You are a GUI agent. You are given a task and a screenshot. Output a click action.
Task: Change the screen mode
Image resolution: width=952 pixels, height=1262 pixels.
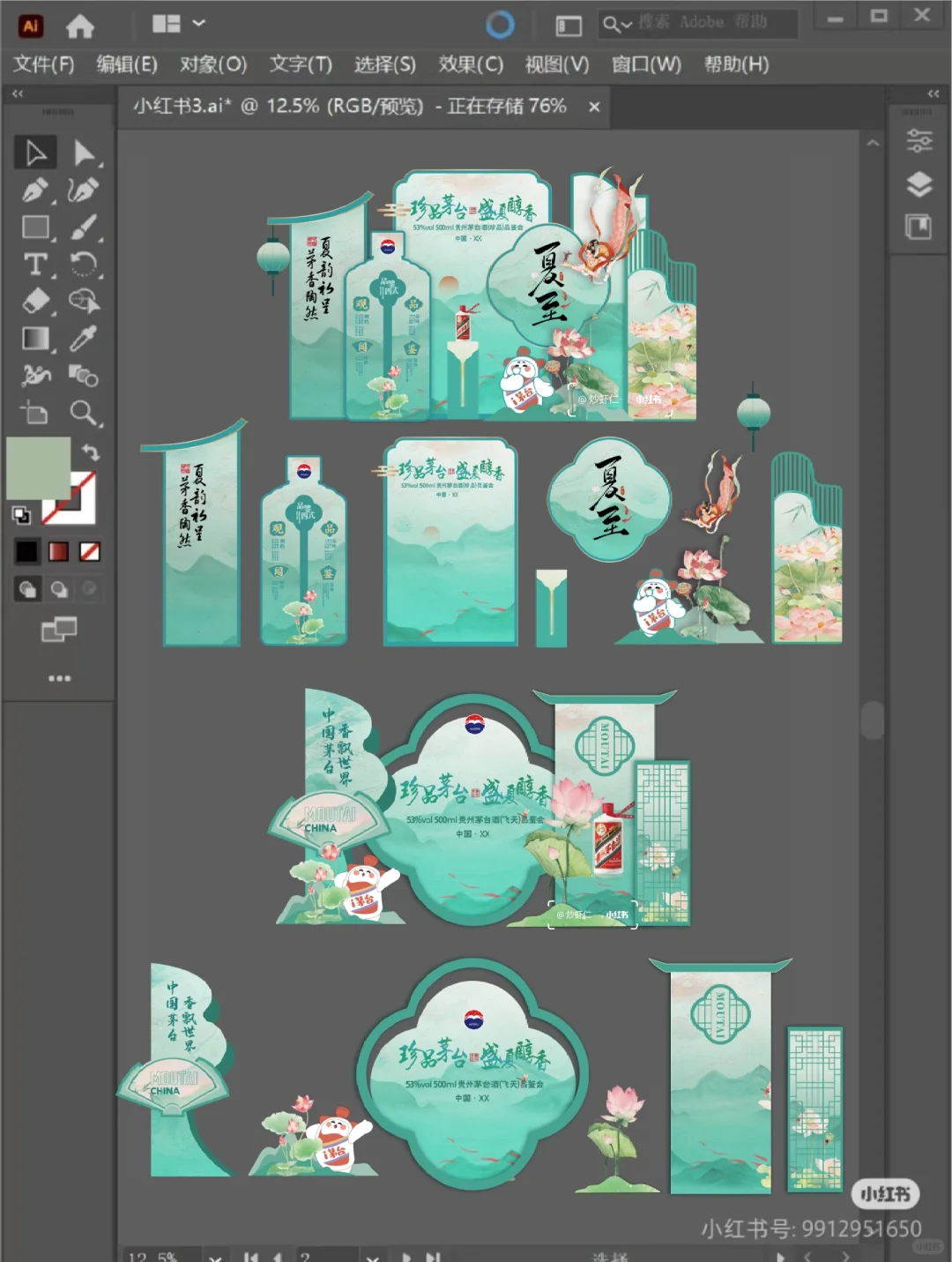click(x=59, y=630)
